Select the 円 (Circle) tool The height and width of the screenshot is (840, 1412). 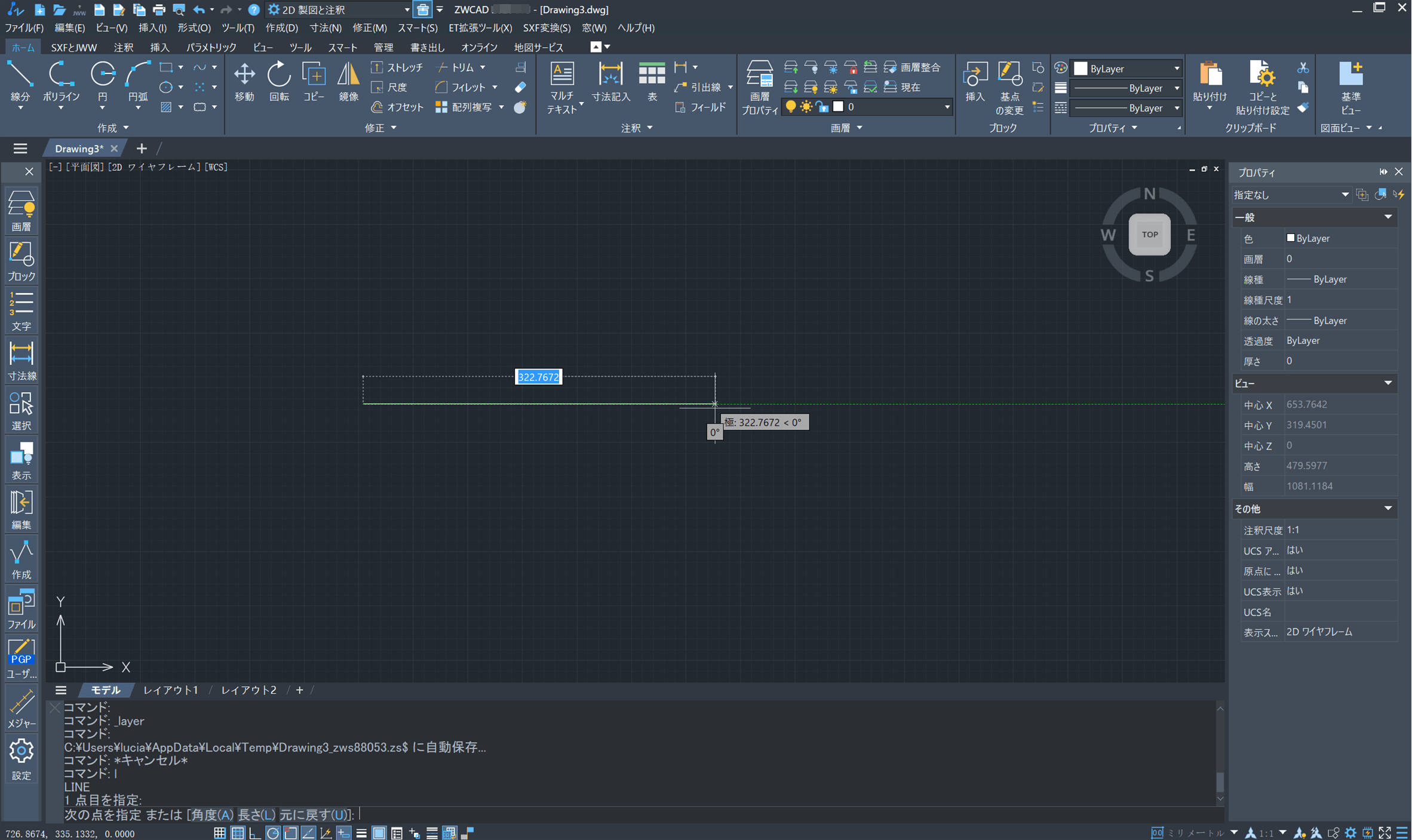pos(102,82)
